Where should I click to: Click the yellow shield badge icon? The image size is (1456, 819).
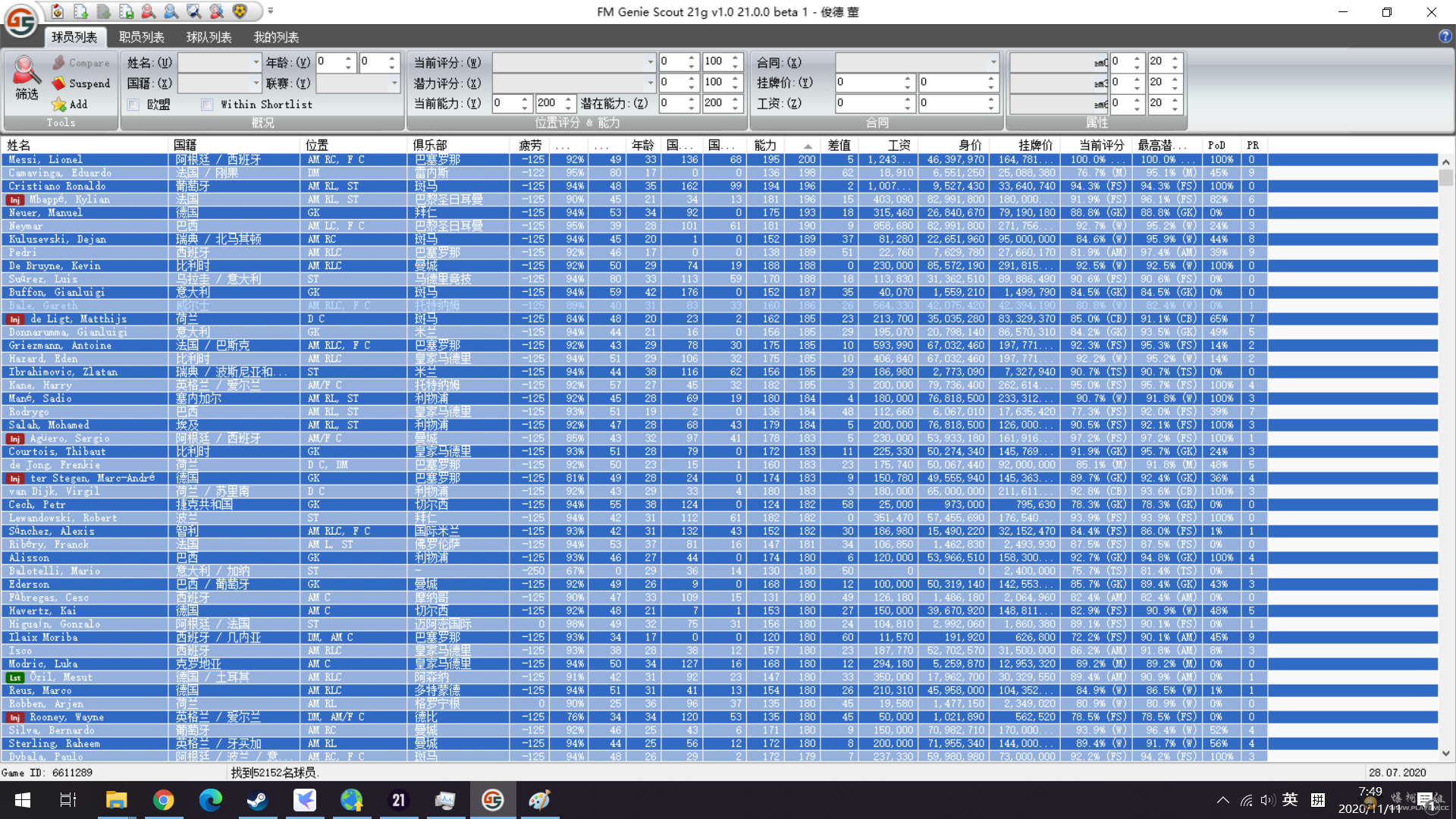point(240,11)
